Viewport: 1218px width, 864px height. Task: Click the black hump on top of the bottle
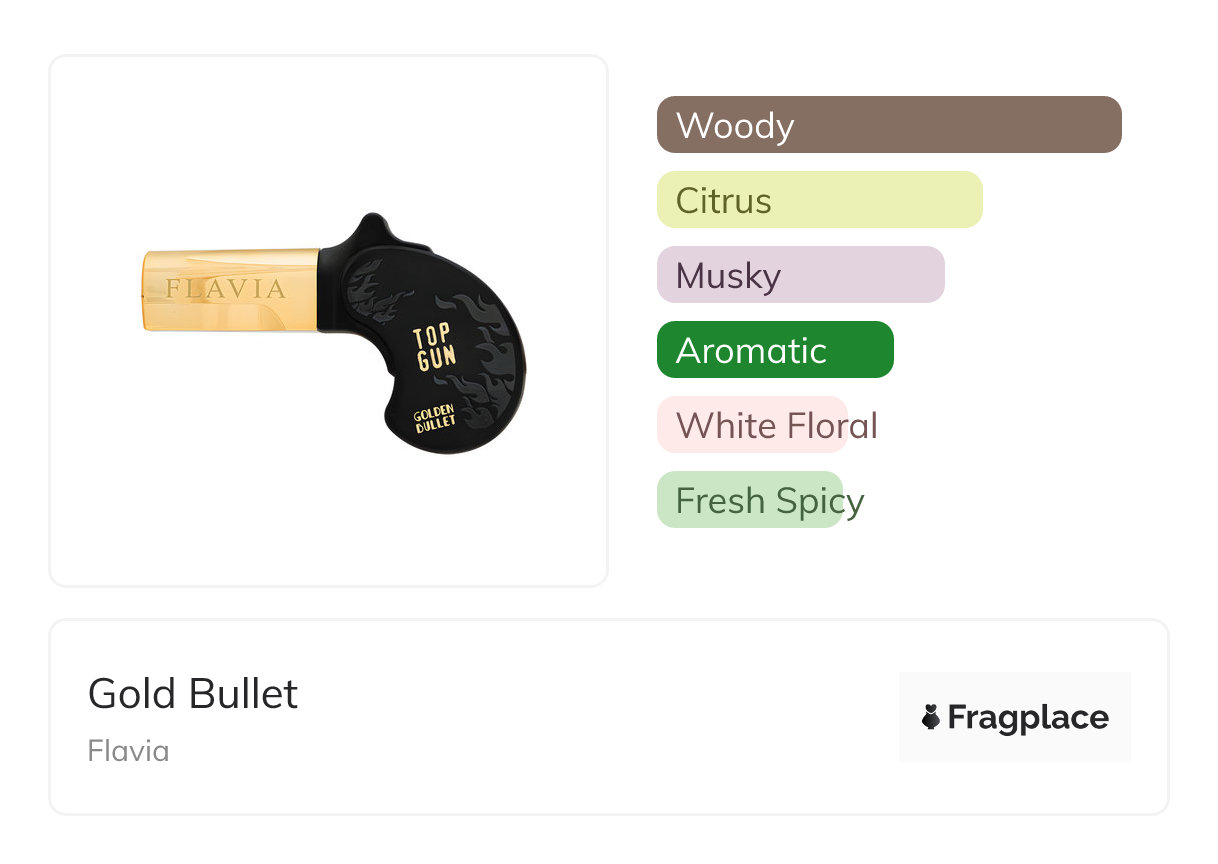coord(372,230)
